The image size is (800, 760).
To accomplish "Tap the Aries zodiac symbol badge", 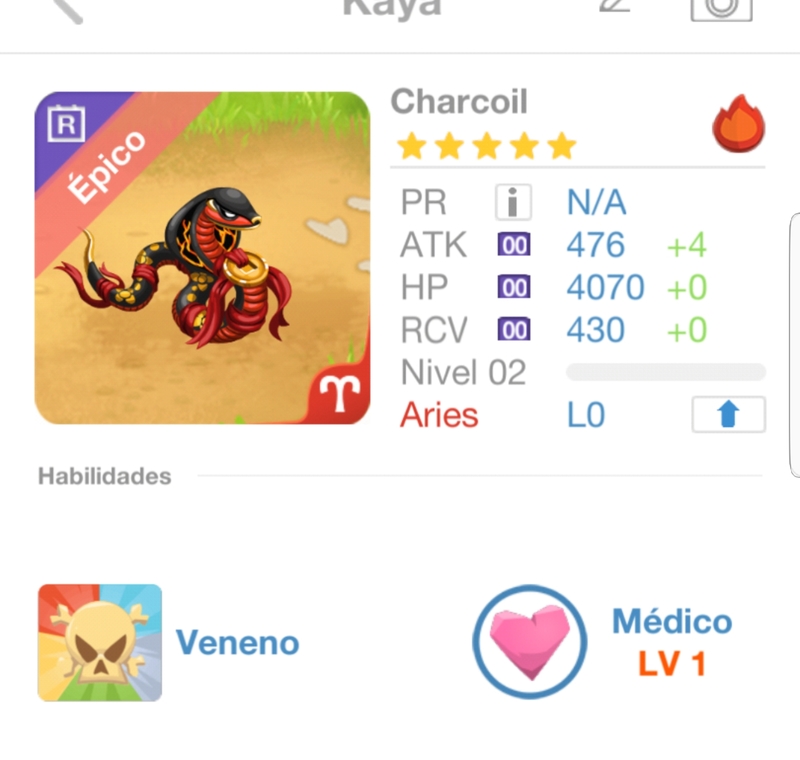I will (x=339, y=393).
